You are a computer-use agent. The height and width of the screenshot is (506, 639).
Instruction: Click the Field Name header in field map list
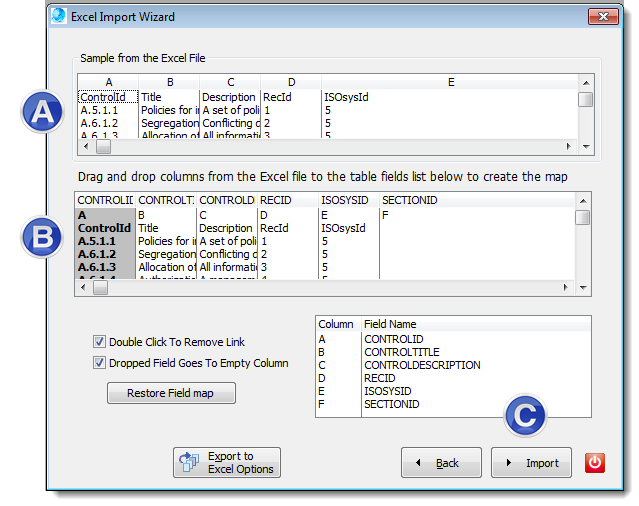[476, 324]
